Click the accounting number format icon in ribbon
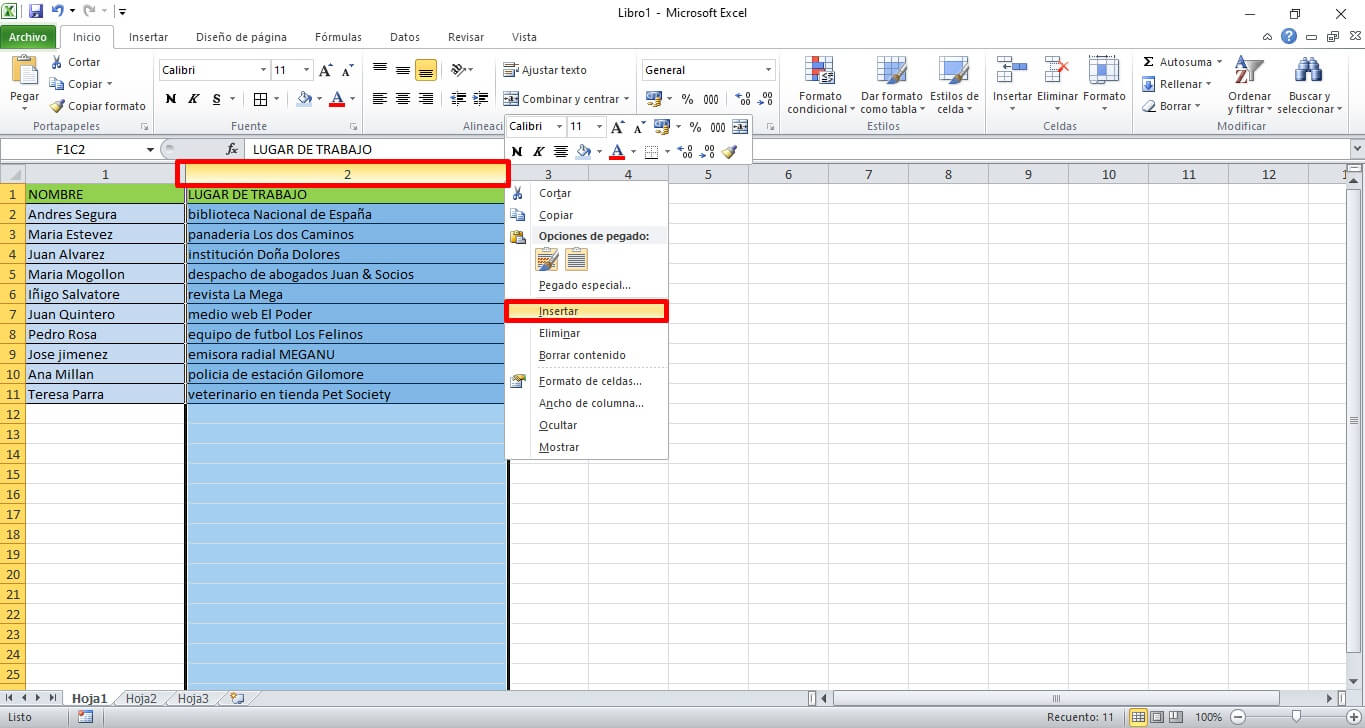 point(654,99)
